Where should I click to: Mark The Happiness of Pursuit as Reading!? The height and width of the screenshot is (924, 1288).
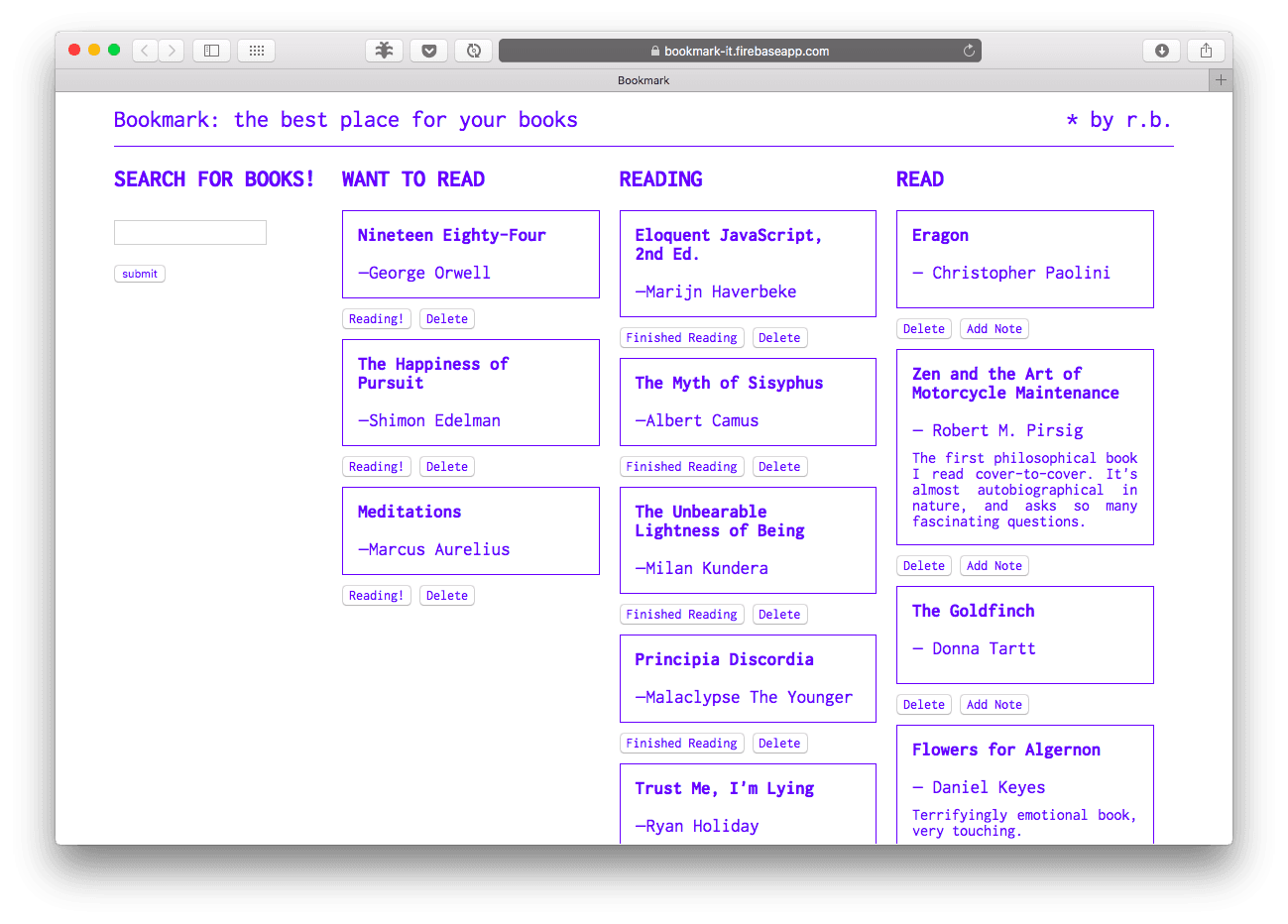[377, 467]
